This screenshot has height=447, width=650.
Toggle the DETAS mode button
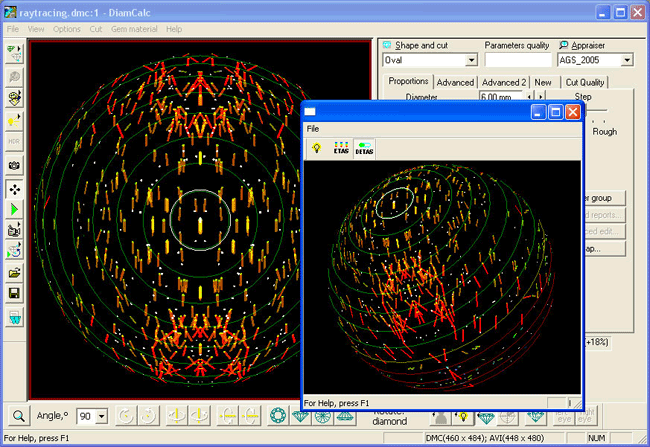click(364, 148)
